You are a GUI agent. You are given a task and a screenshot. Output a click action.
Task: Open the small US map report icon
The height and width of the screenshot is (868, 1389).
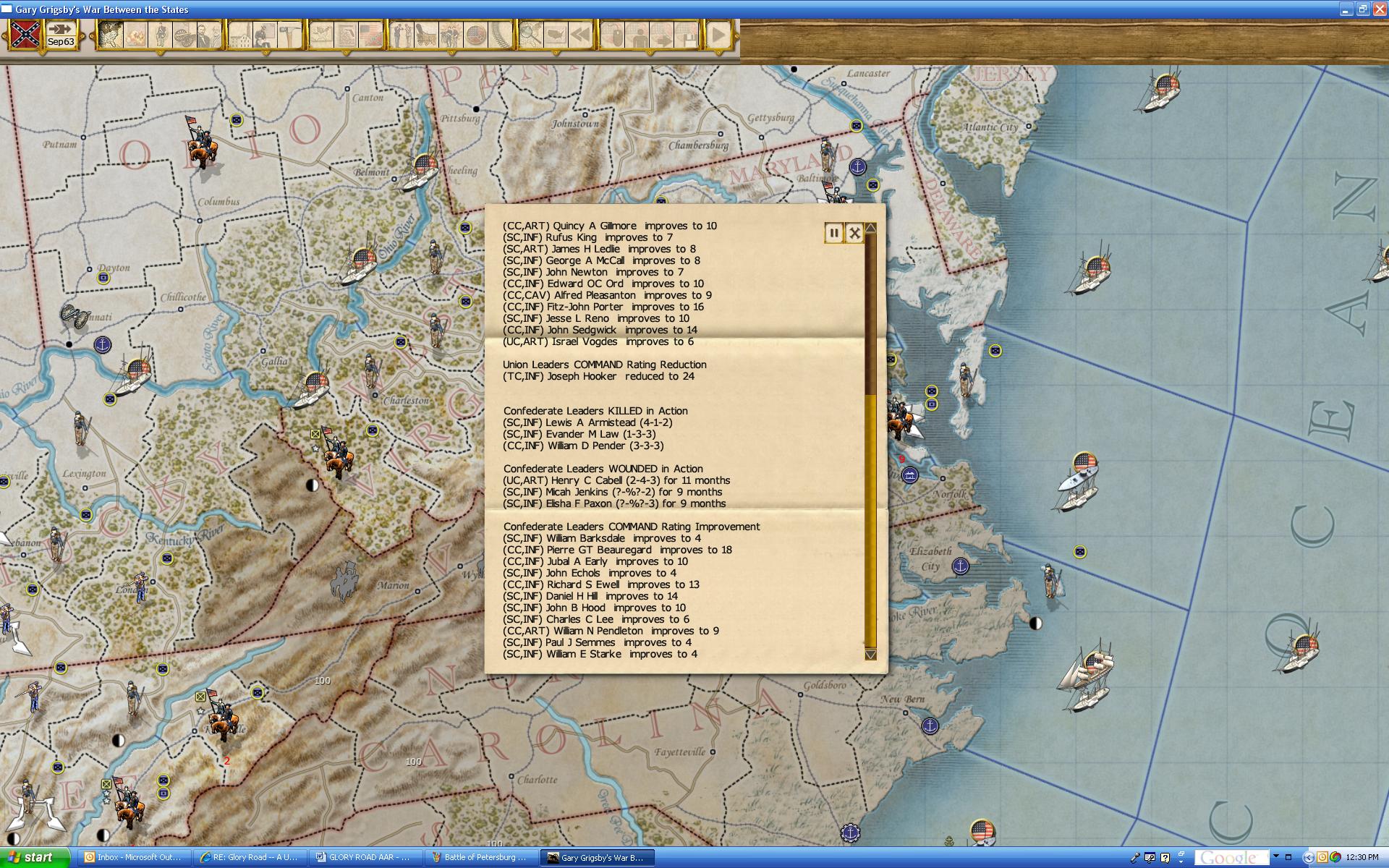click(x=321, y=35)
